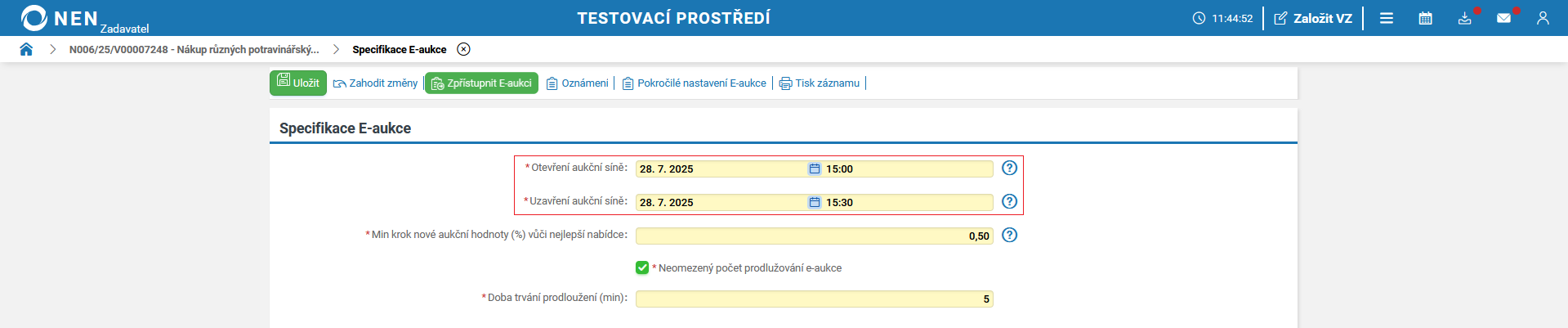Open date picker for Uzavření aukční síně

click(814, 202)
